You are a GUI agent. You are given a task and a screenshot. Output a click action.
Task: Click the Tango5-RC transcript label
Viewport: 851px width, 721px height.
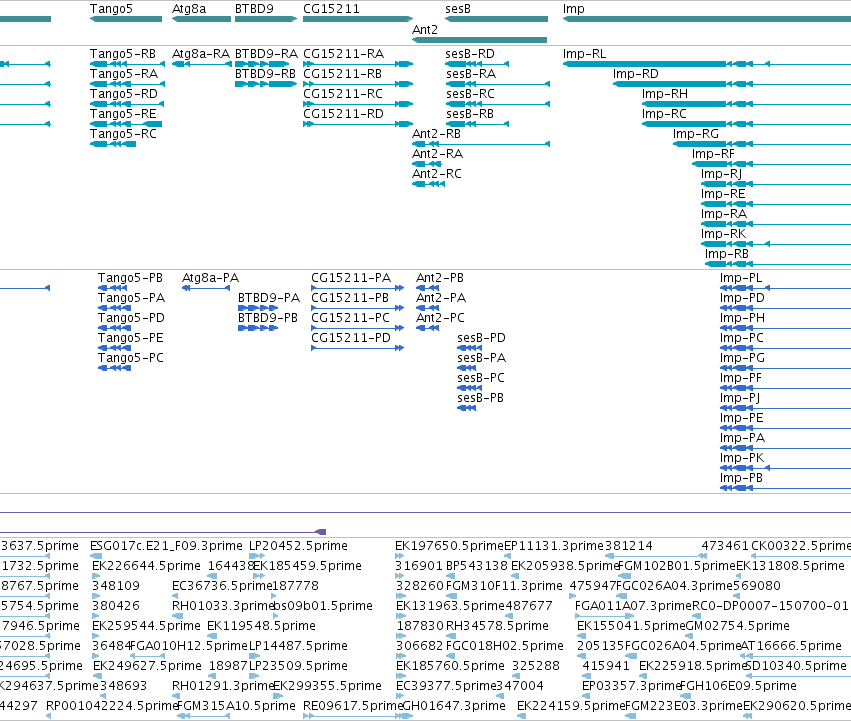click(x=123, y=134)
